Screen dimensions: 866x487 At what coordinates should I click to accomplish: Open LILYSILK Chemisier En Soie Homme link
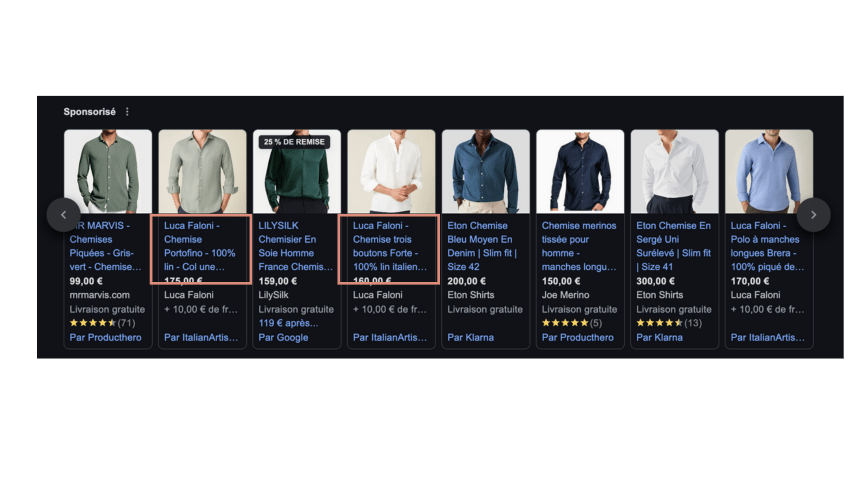[x=295, y=246]
